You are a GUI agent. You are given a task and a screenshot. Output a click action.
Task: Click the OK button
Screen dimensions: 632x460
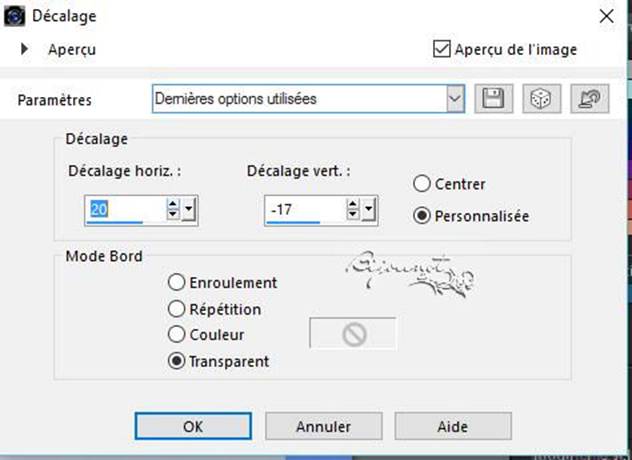pos(193,426)
